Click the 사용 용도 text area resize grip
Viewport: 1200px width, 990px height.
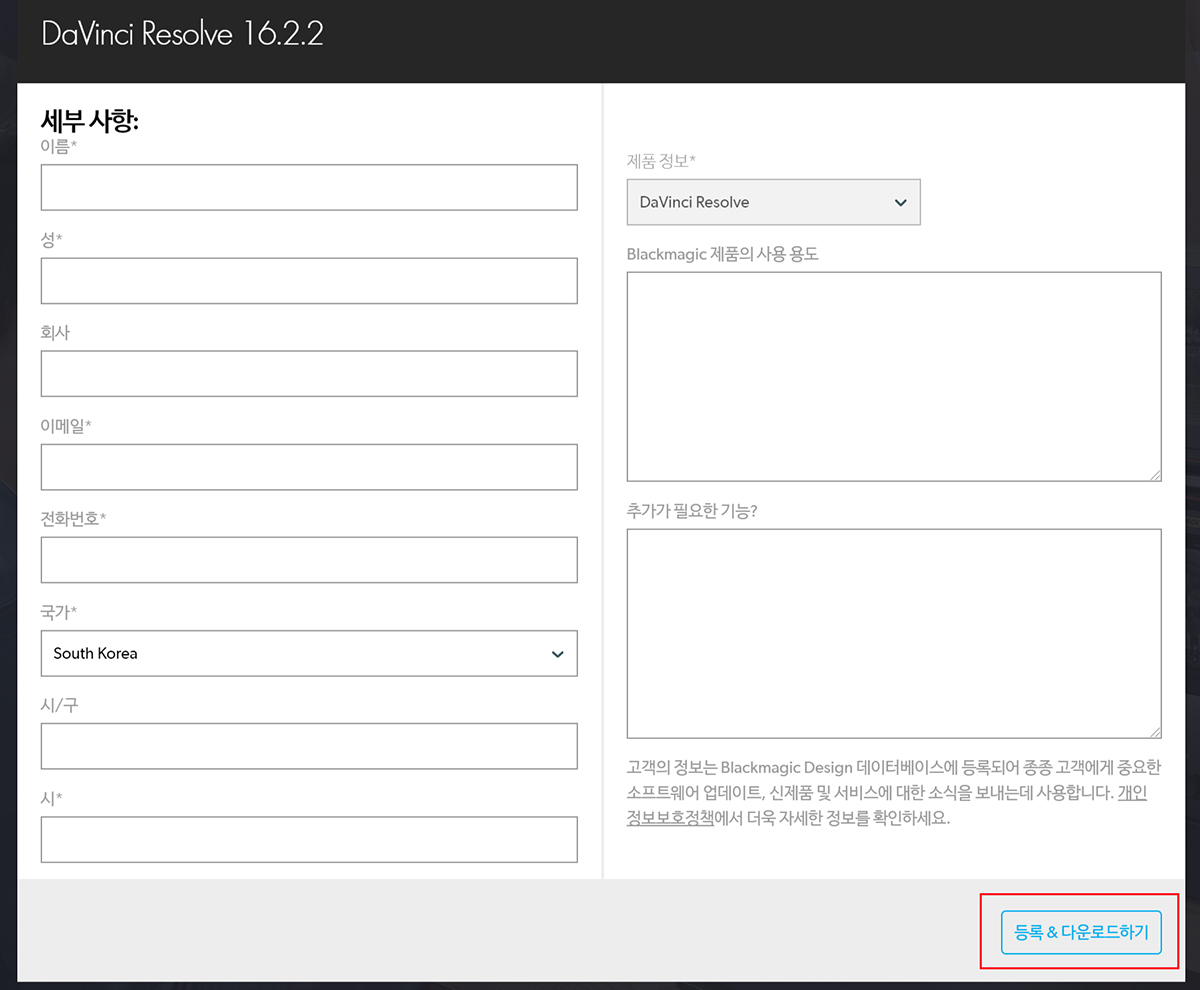point(1155,475)
